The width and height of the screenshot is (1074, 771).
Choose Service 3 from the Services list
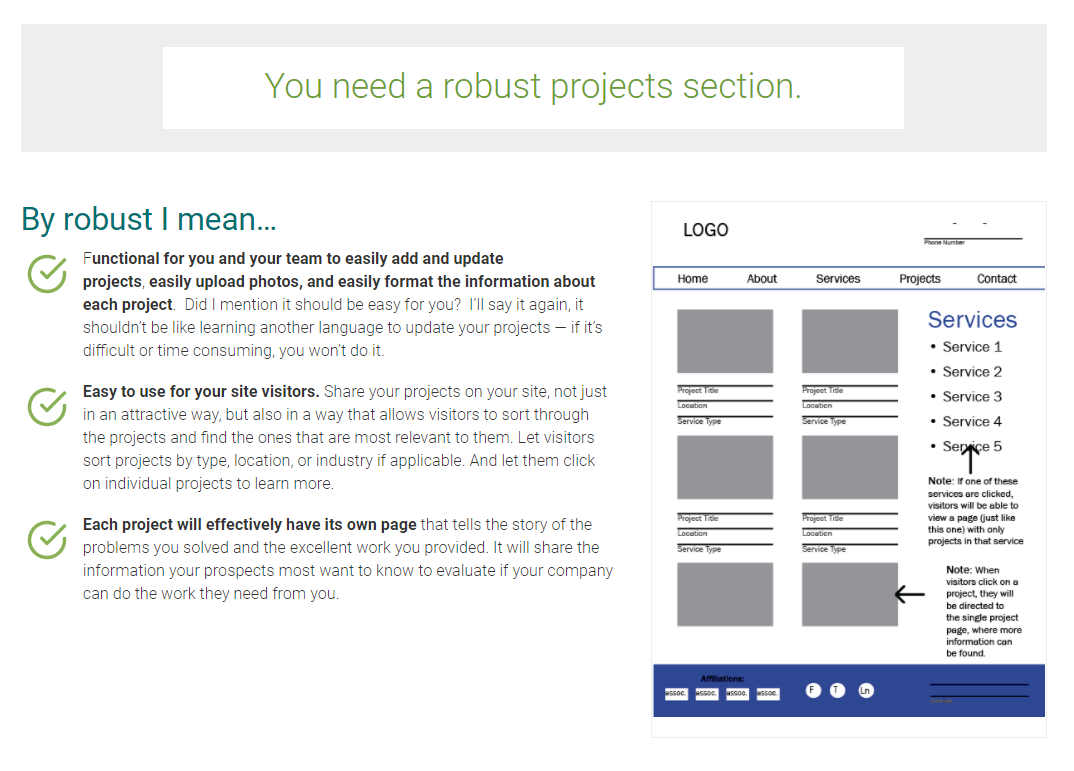tap(972, 397)
